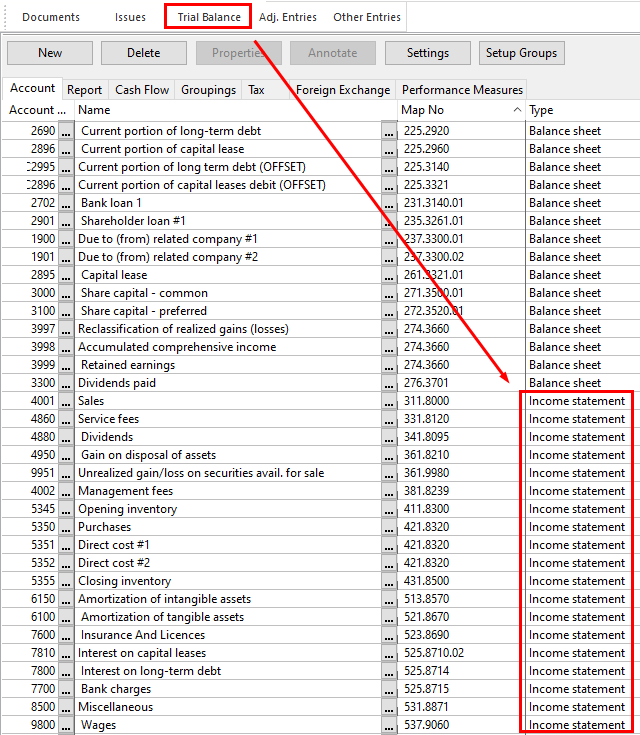Open ellipsis picker beside account 3300

pyautogui.click(x=66, y=383)
